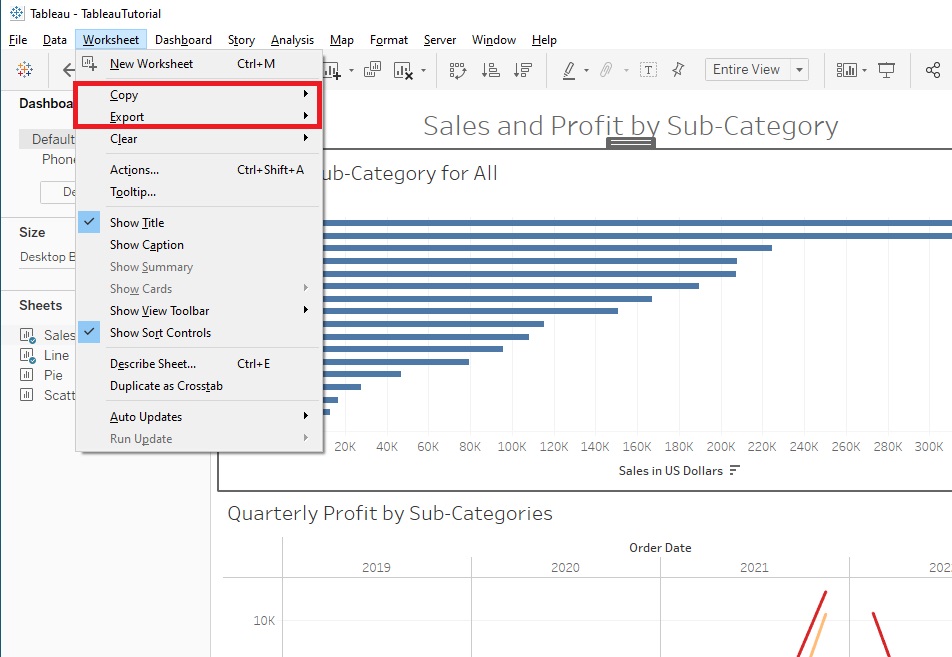Open the Server menu
Screen dimensions: 952x657
click(440, 40)
